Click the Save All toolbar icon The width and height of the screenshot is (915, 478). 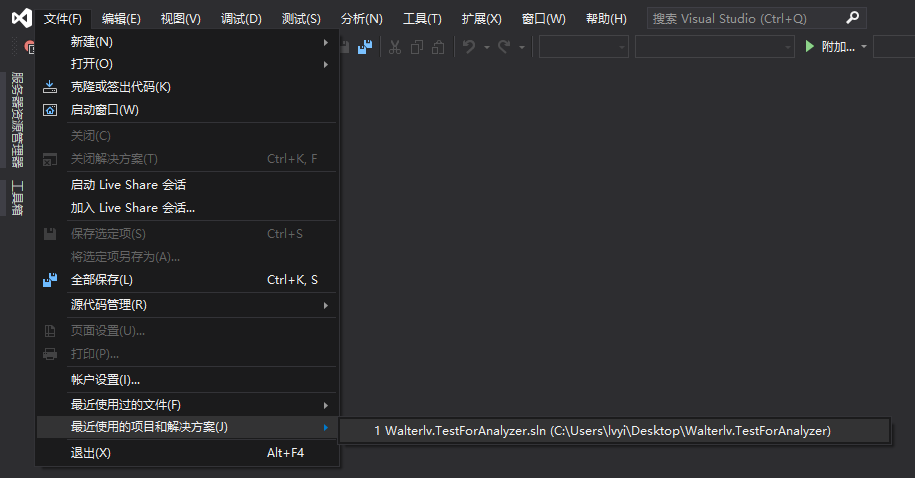click(x=365, y=47)
